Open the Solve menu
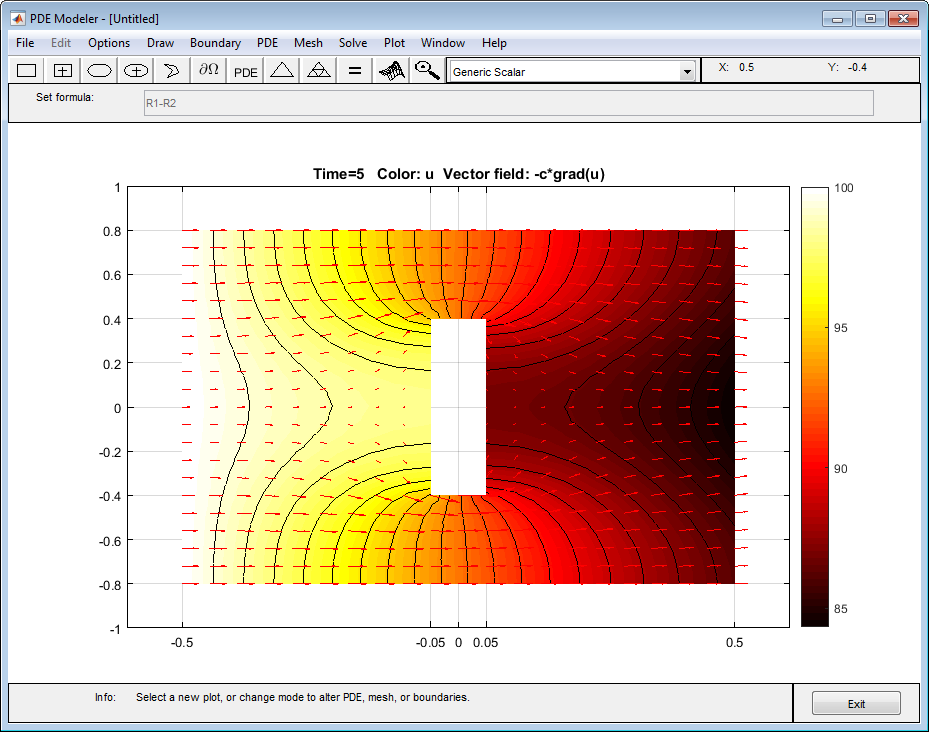929x732 pixels. 353,43
